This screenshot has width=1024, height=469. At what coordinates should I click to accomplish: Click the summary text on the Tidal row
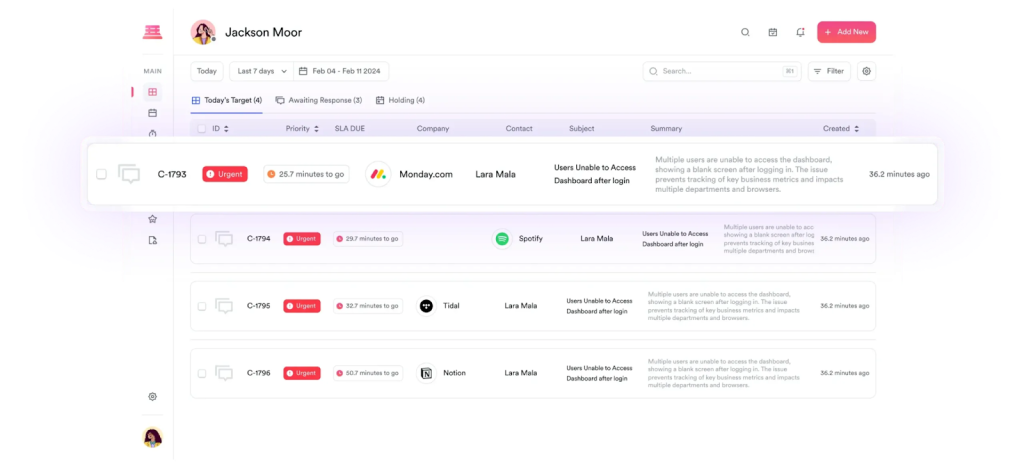(x=724, y=306)
